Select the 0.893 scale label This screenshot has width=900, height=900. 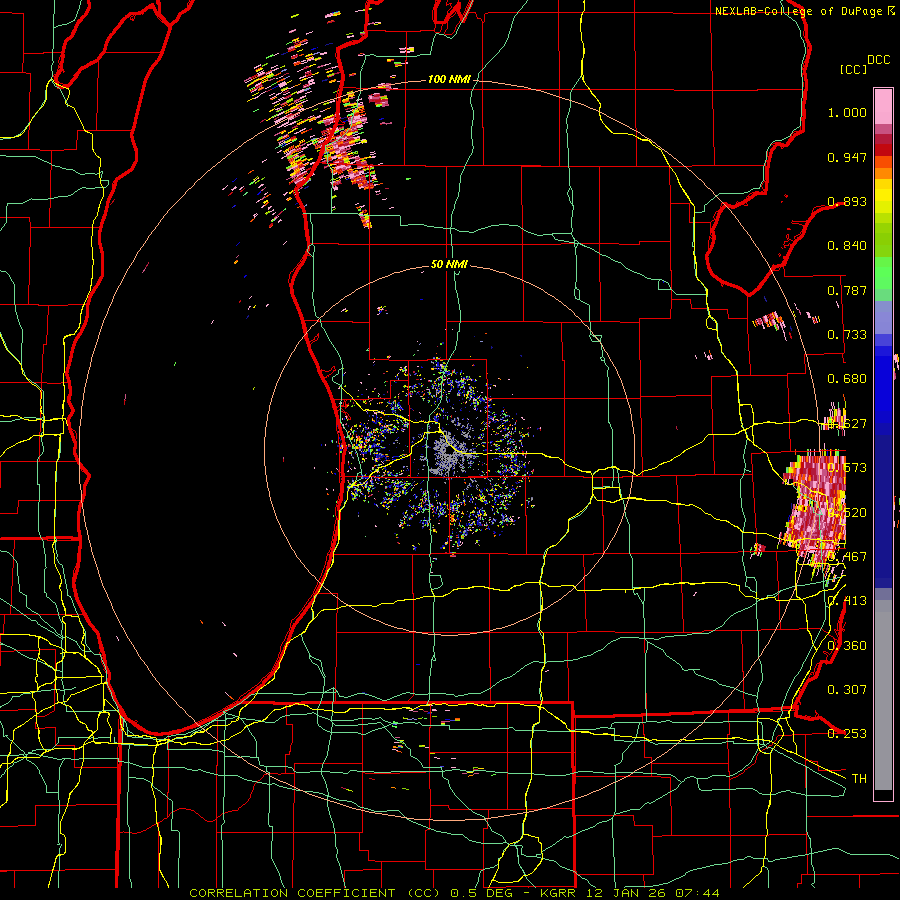[847, 201]
